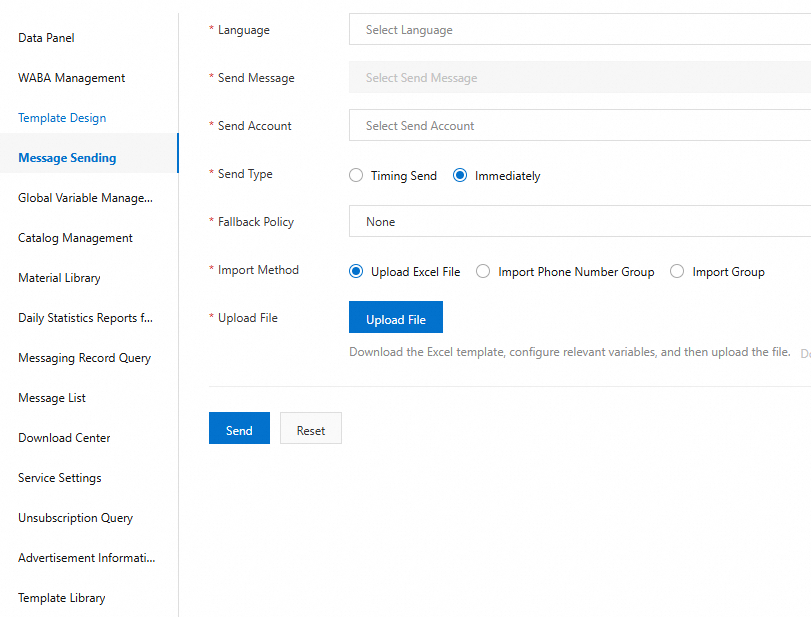The height and width of the screenshot is (617, 811).
Task: Open Download Center
Action: tap(64, 438)
